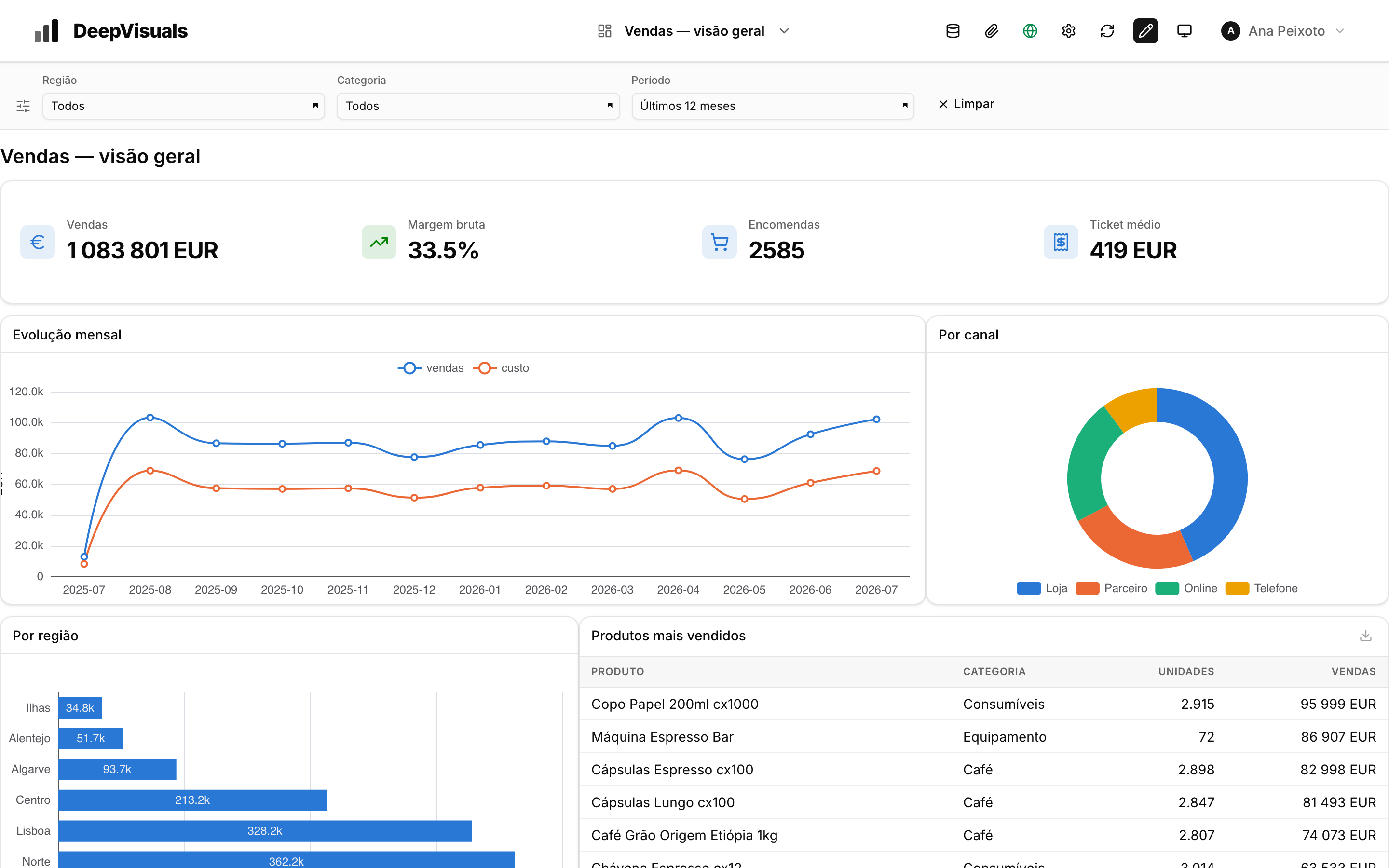
Task: Click the paperclip attachments icon
Action: pyautogui.click(x=991, y=31)
